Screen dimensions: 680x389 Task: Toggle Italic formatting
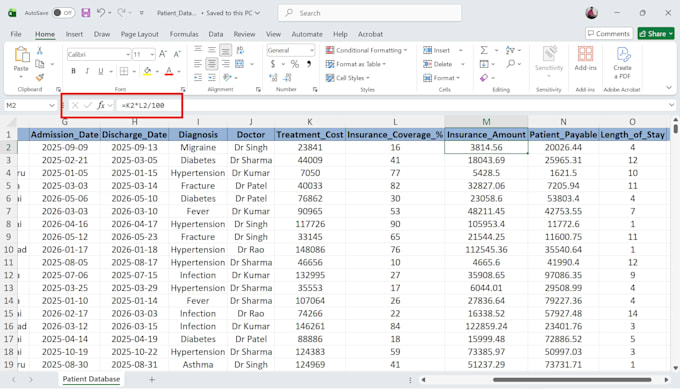[87, 71]
